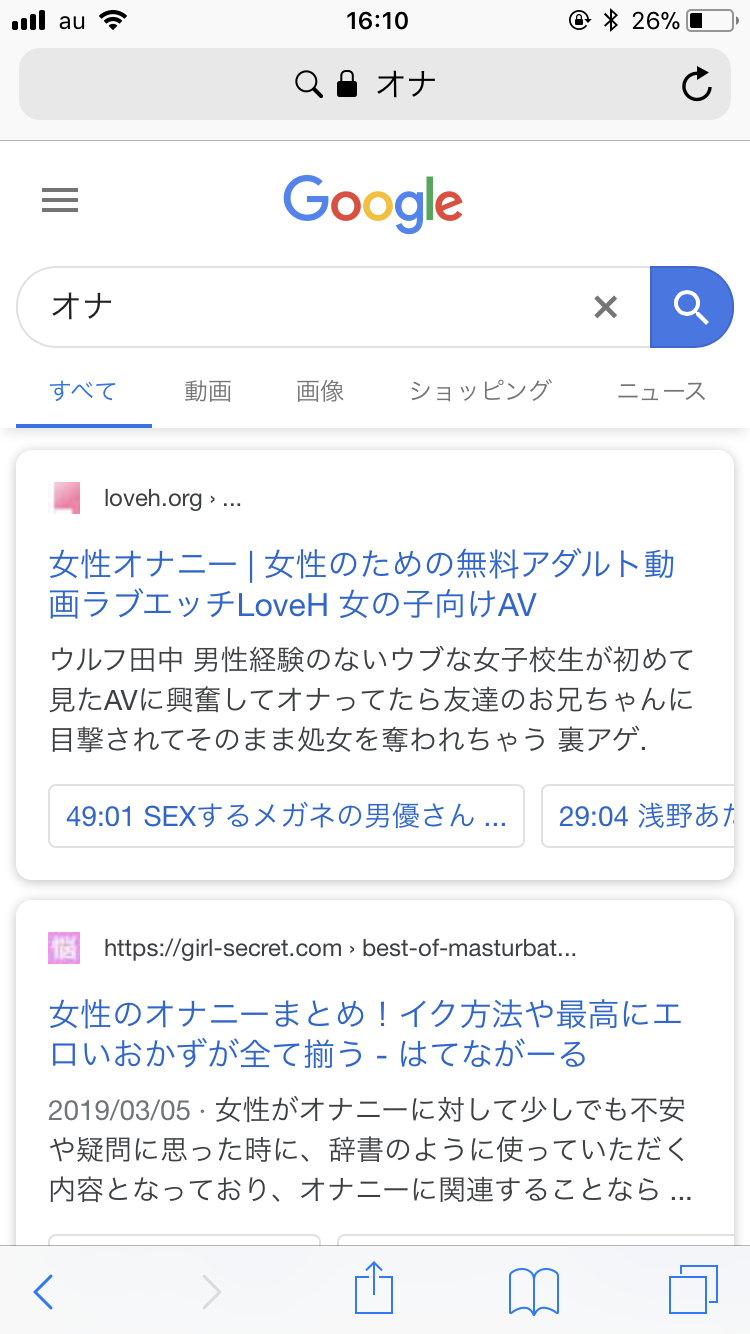
Task: Open the first result title from loveh.org
Action: (361, 584)
